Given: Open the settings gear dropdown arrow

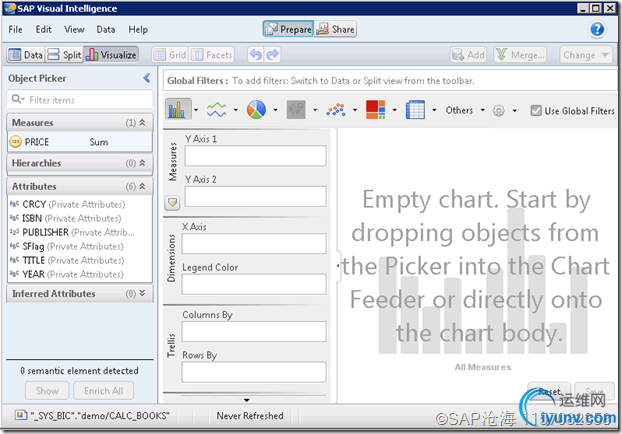Looking at the screenshot, I should coord(514,111).
